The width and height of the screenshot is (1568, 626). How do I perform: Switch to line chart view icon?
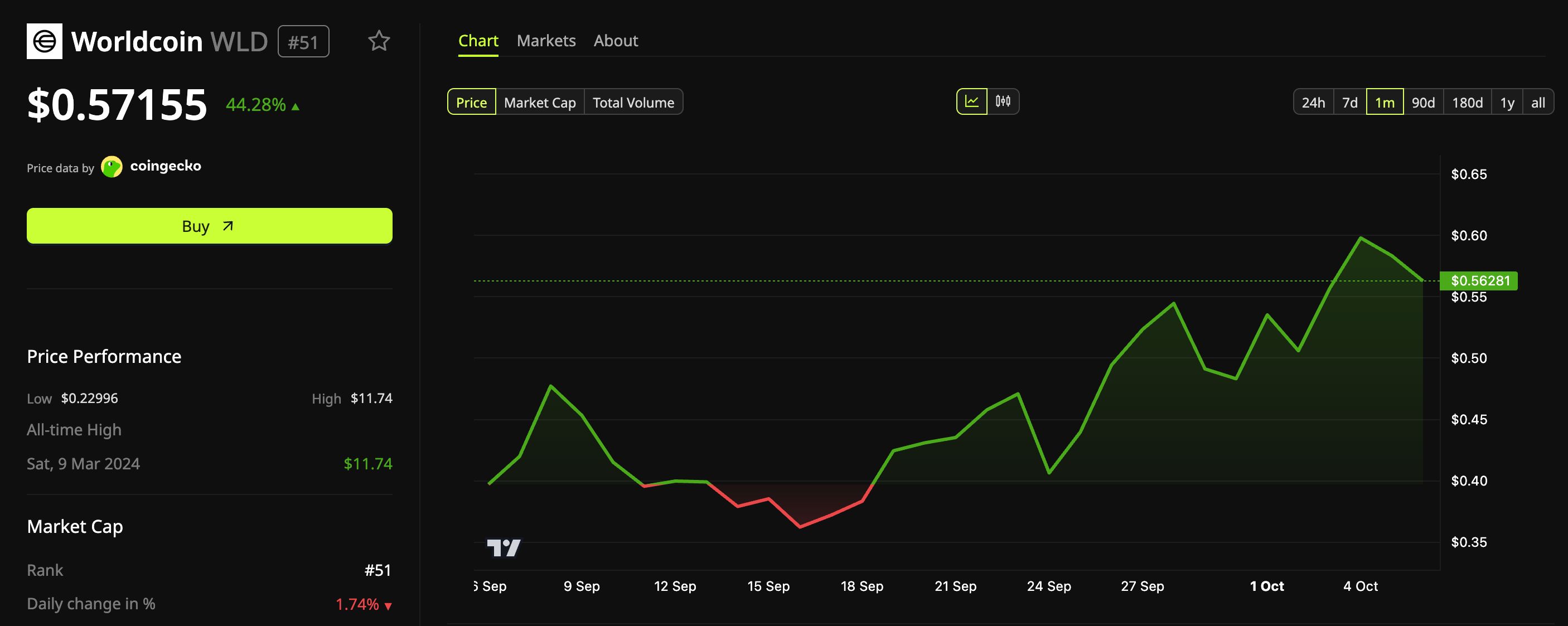pyautogui.click(x=971, y=101)
